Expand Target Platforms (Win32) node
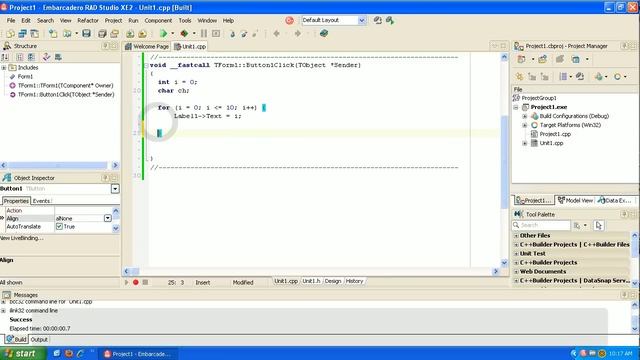The height and width of the screenshot is (360, 640). coord(525,125)
